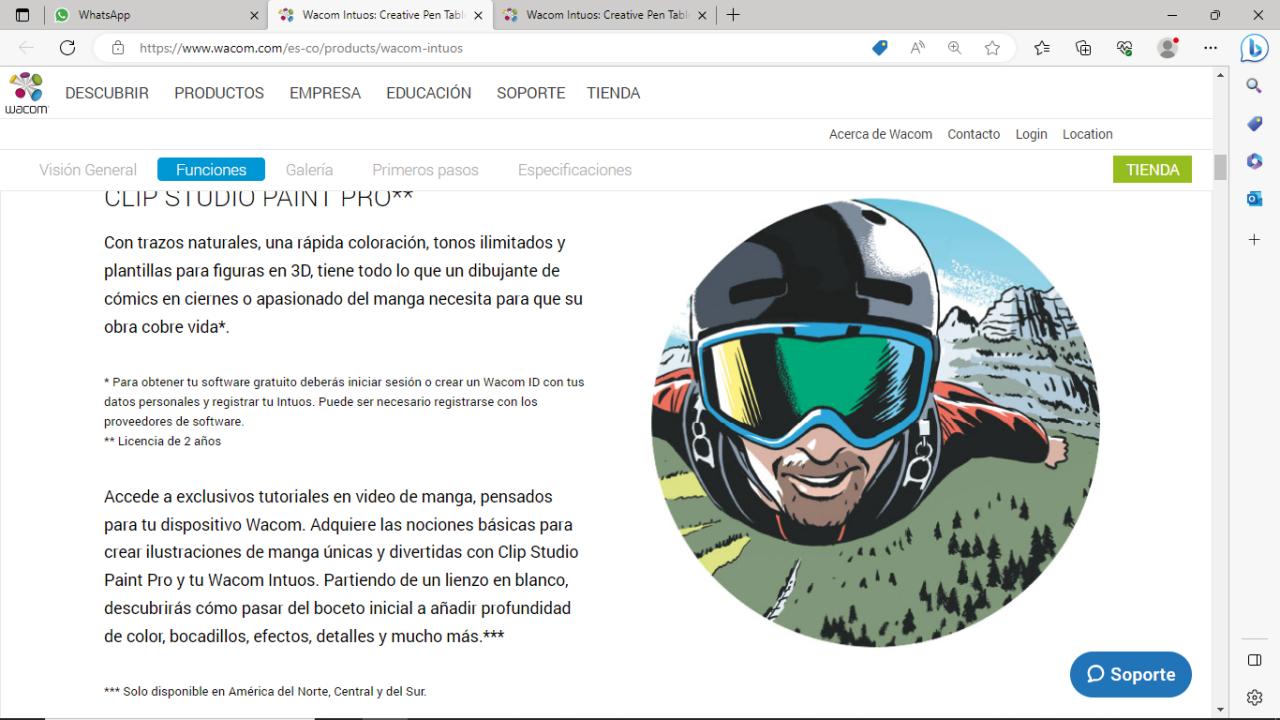Open the Location link
1280x720 pixels.
[1087, 134]
